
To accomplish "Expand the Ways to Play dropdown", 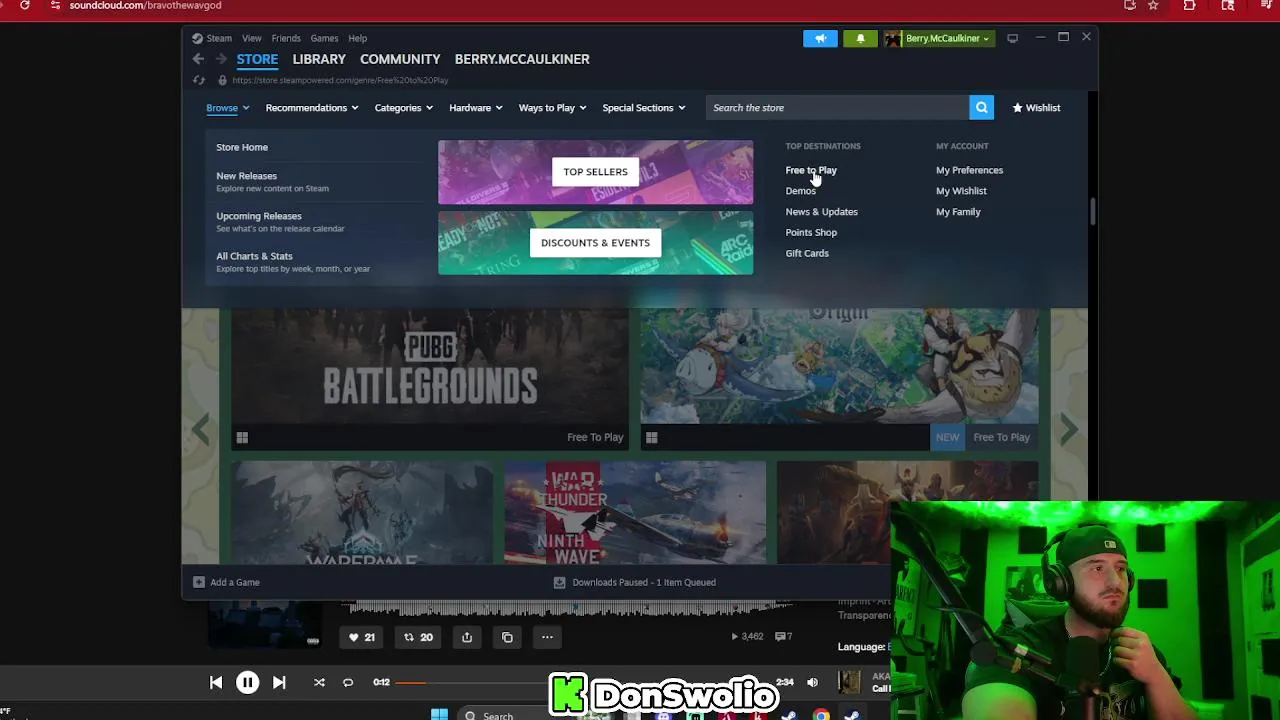I will coord(553,108).
